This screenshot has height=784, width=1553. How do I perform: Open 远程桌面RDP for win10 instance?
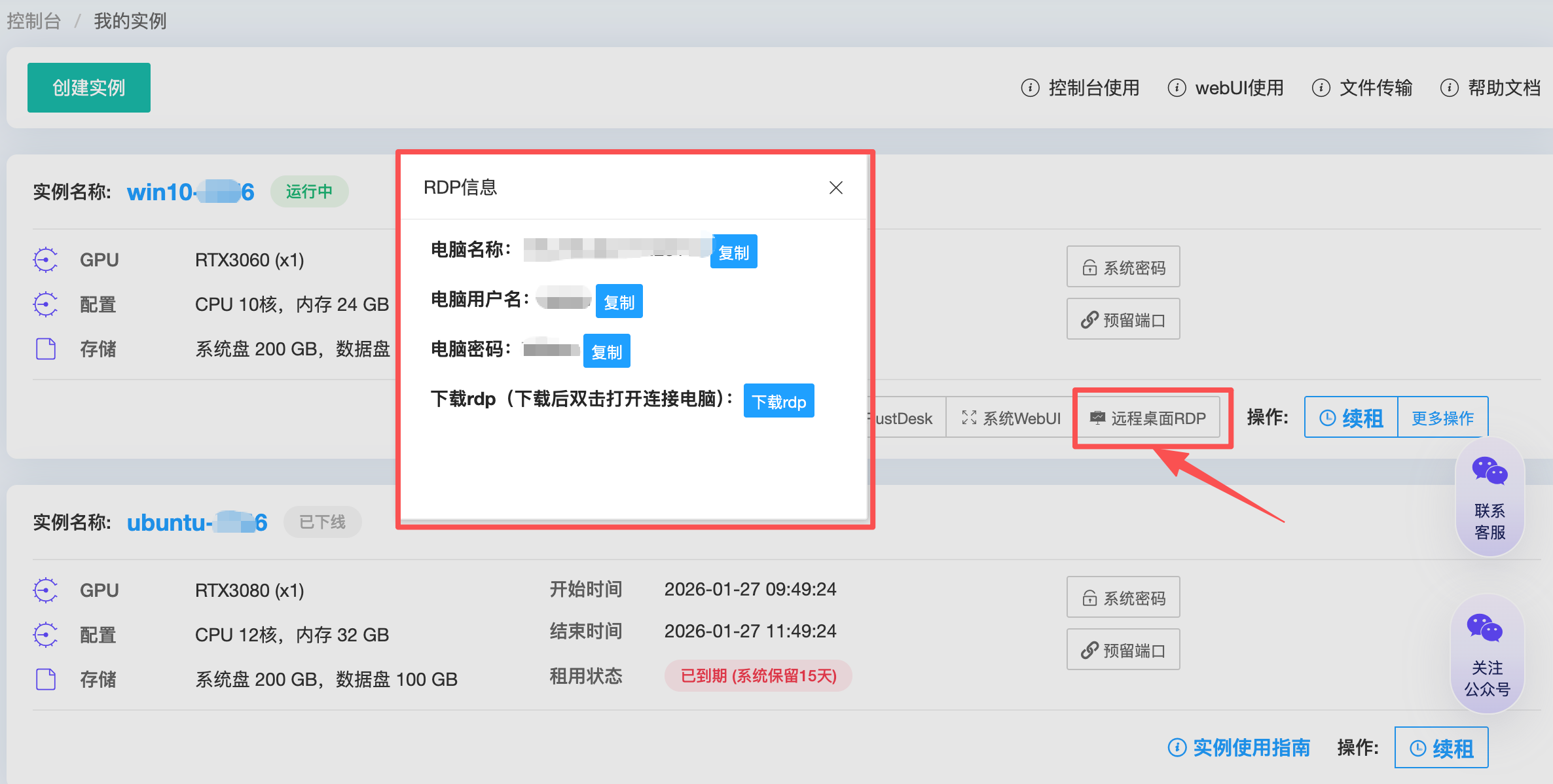tap(1149, 418)
